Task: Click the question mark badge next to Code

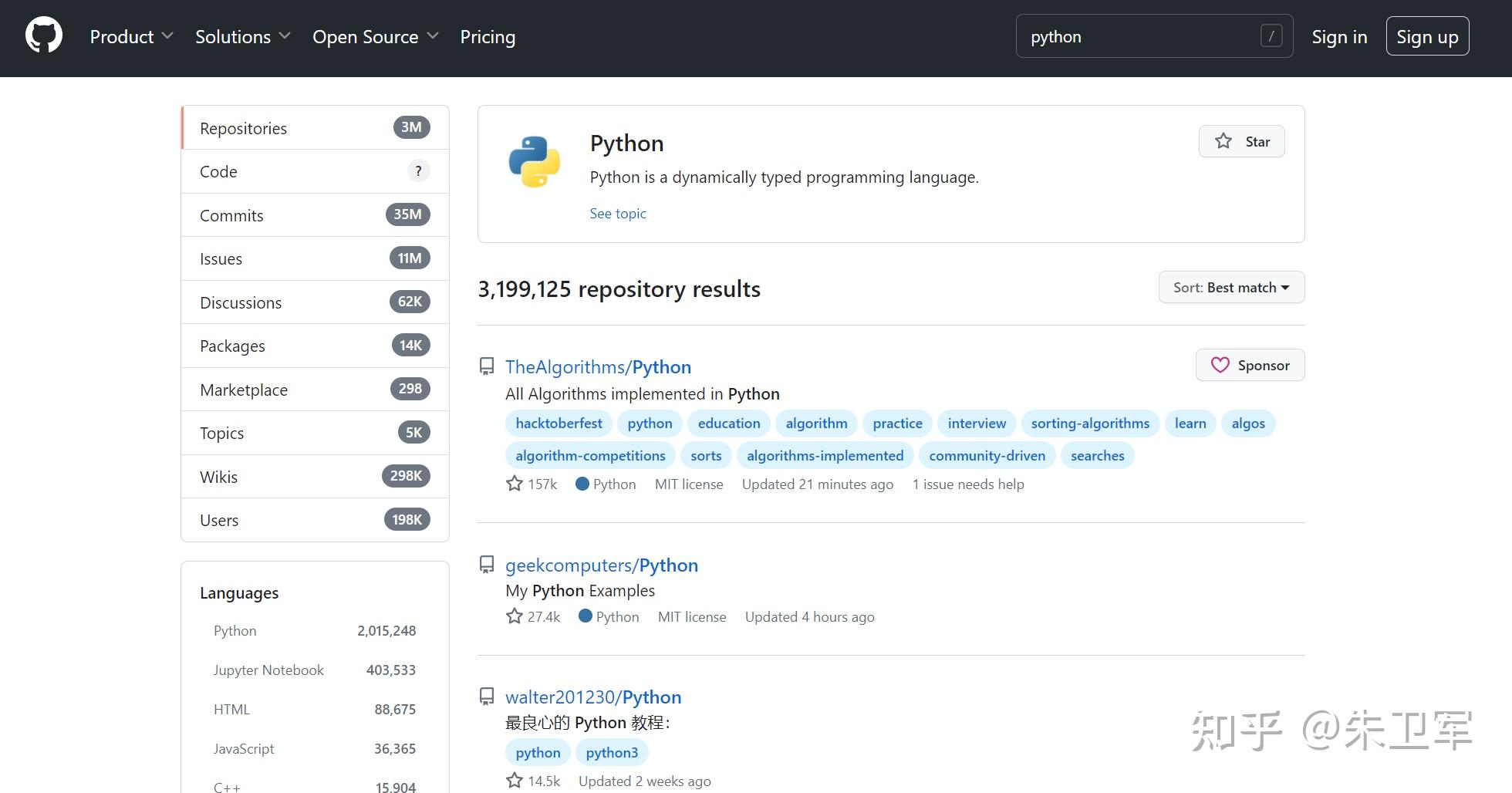Action: point(418,171)
